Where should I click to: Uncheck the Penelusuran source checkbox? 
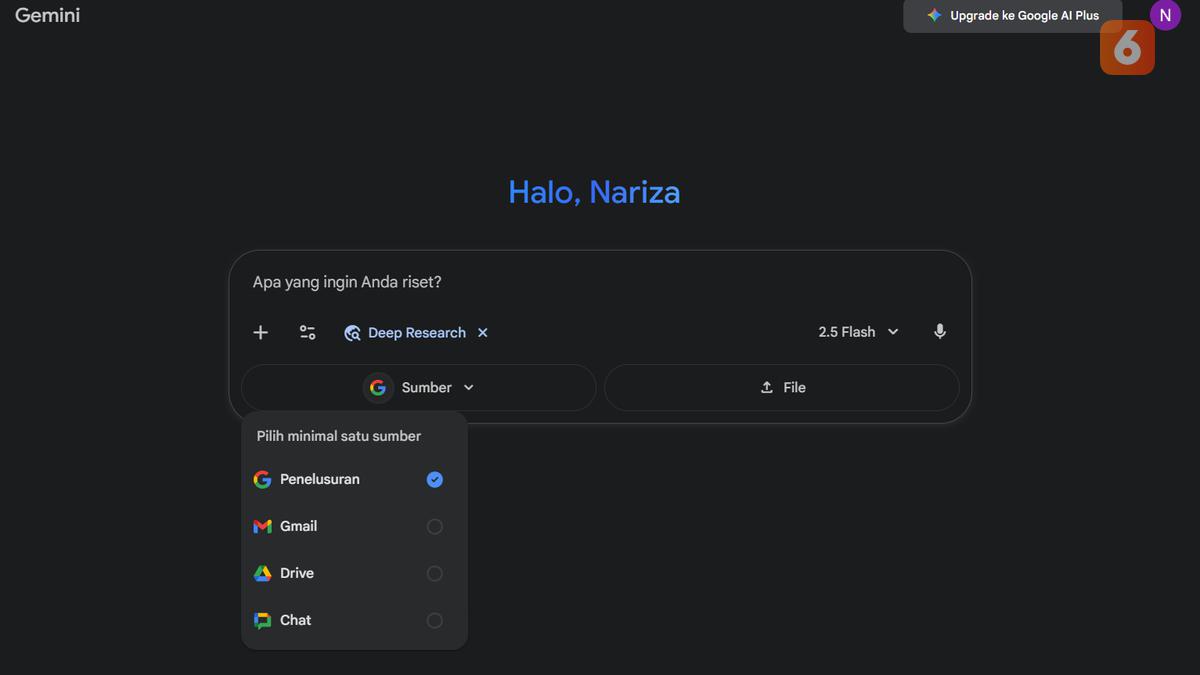(434, 480)
